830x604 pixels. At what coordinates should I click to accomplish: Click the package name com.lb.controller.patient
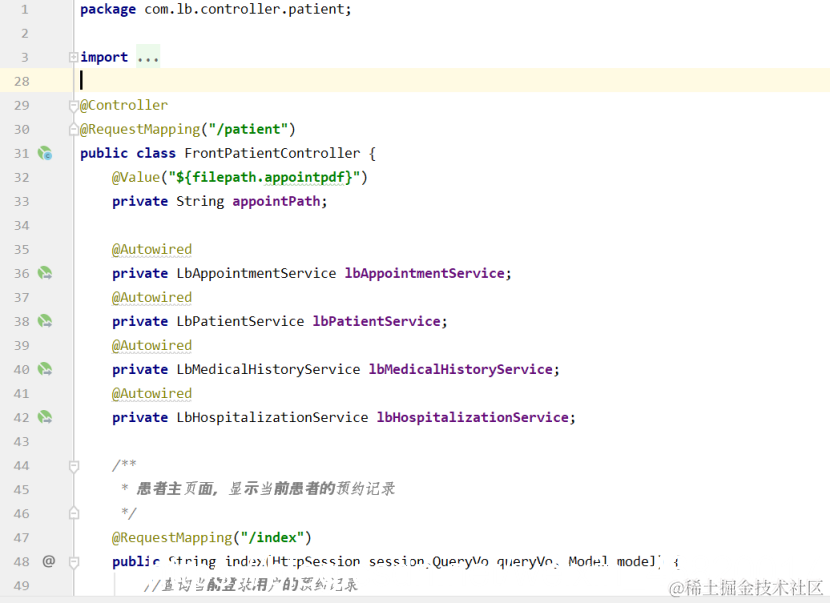(x=246, y=10)
